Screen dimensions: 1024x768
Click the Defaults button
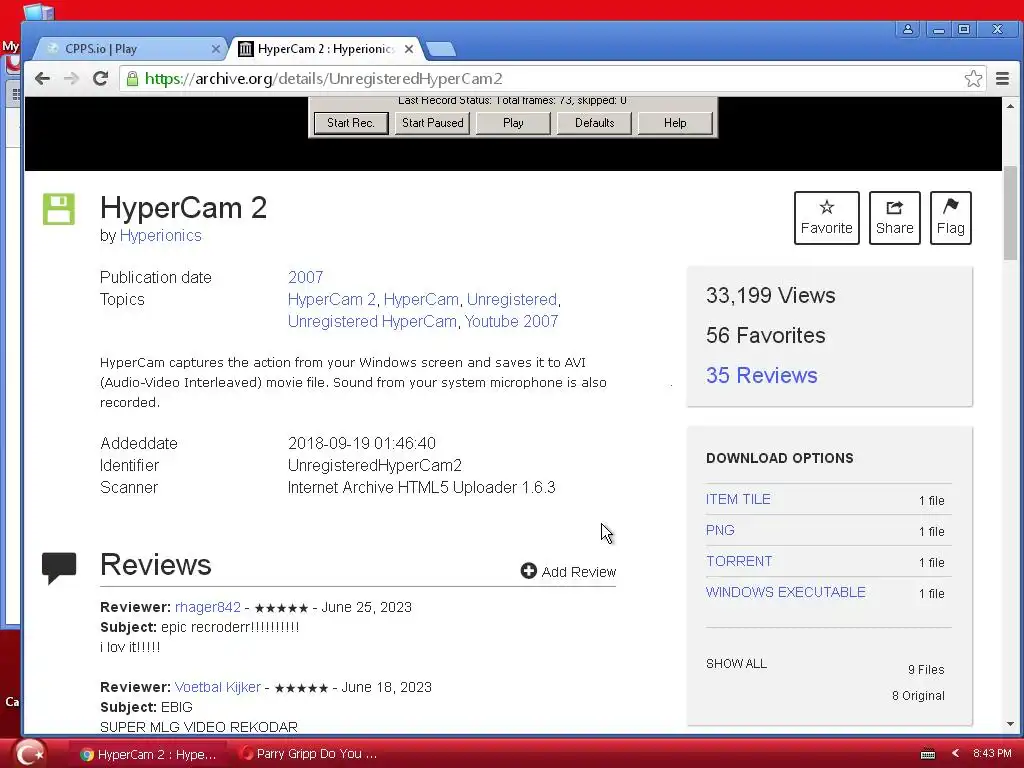click(x=594, y=123)
